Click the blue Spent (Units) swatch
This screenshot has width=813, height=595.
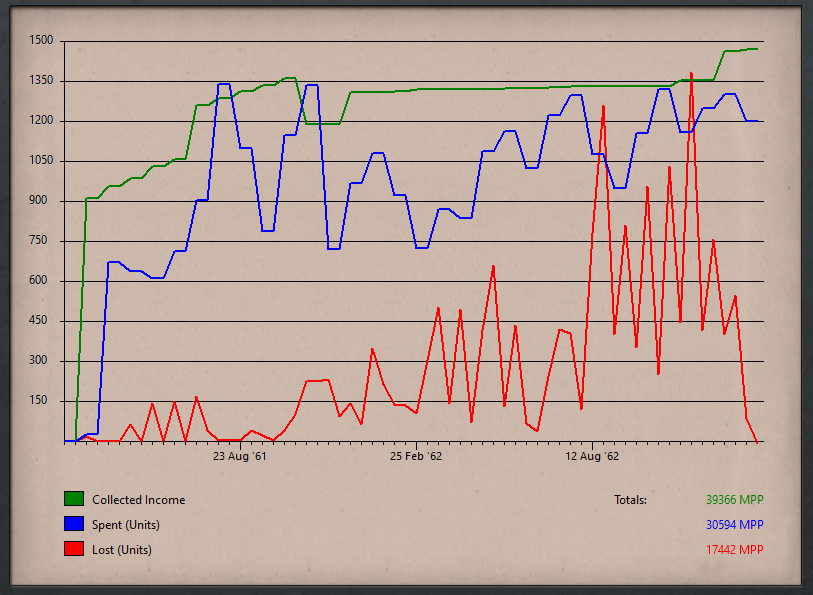(x=74, y=523)
